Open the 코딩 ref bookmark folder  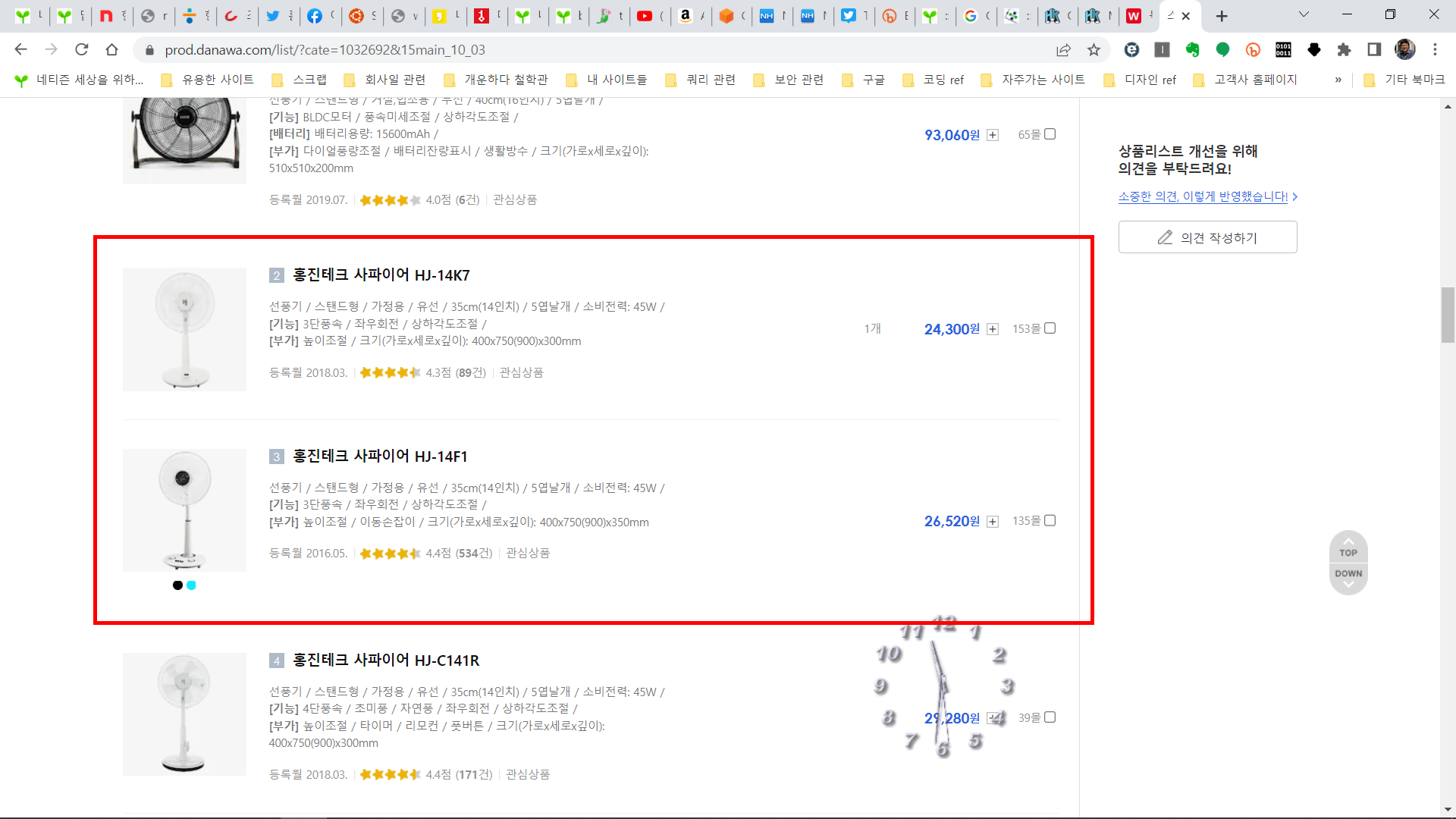[934, 80]
